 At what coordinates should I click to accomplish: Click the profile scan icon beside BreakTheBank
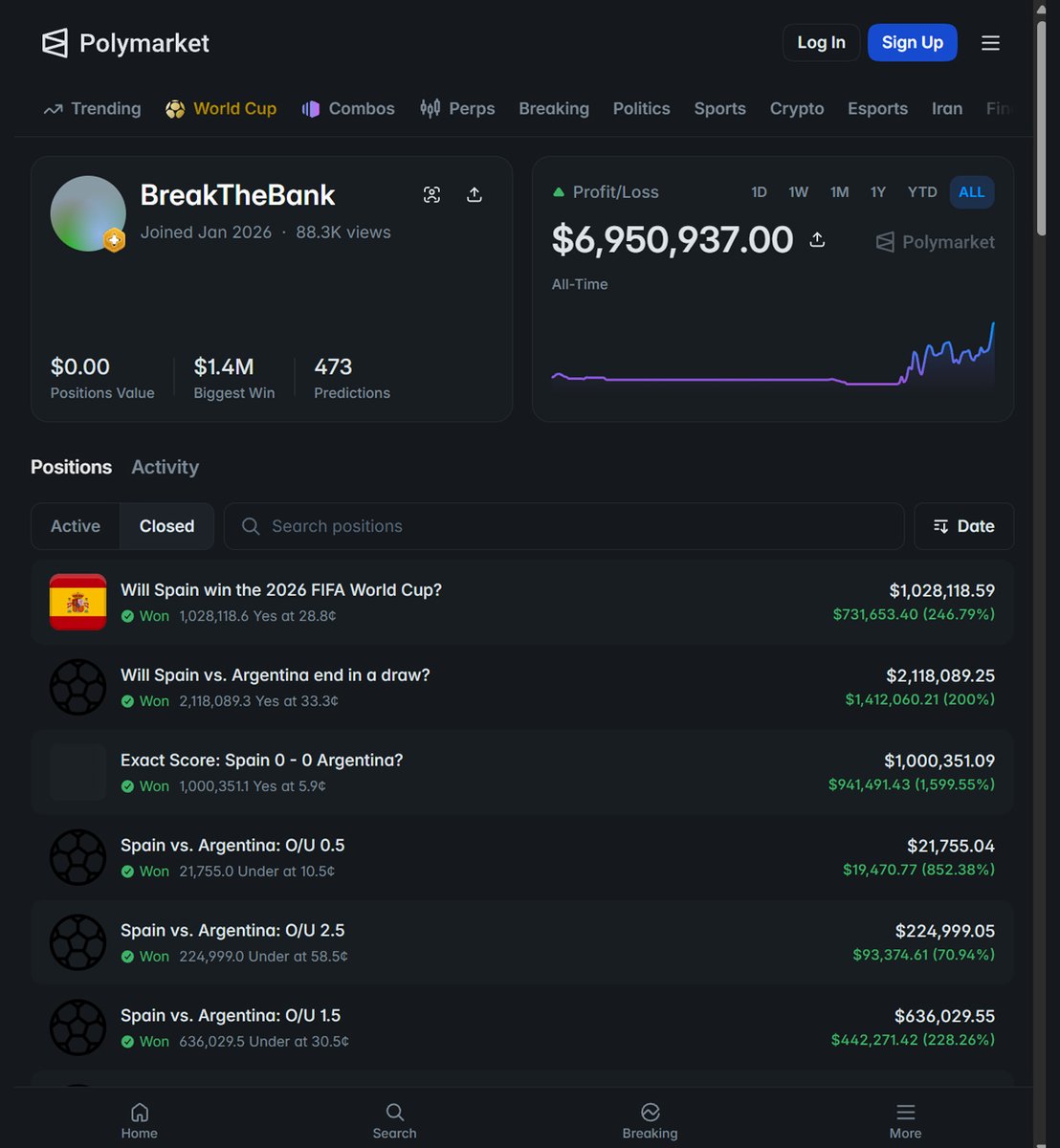432,195
